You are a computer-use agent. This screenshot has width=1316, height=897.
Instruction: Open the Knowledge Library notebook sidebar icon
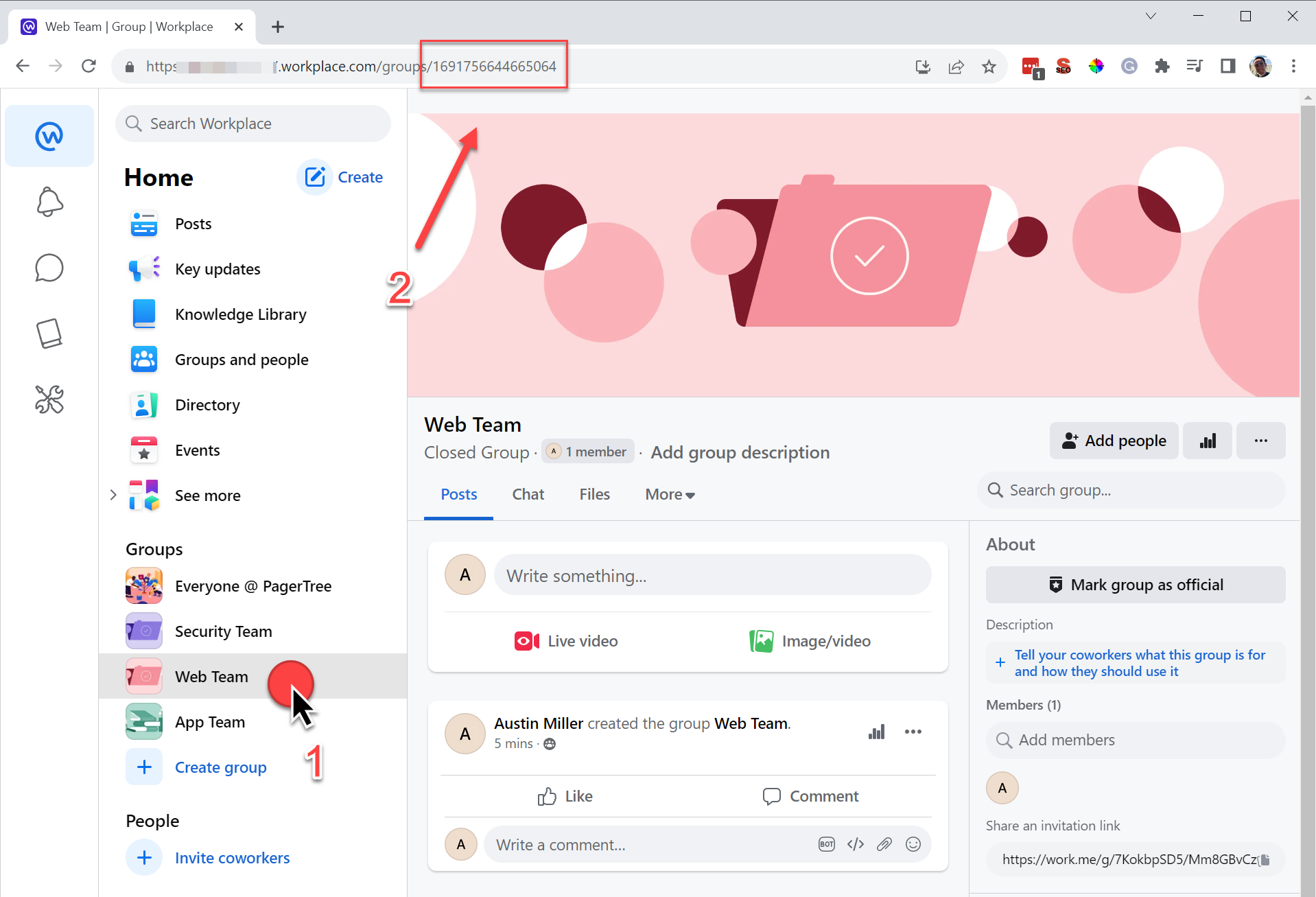(49, 334)
